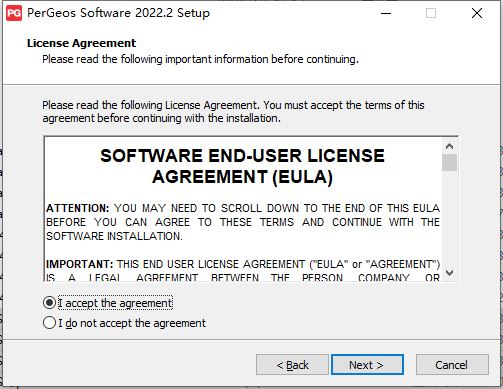Viewport: 503px width, 389px height.
Task: Go to the previous step with Back
Action: (x=292, y=365)
